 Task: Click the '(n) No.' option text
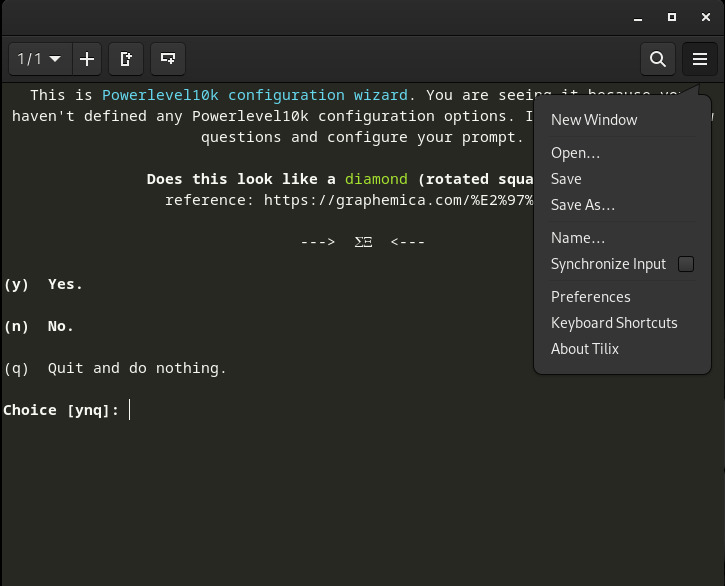[x=39, y=326]
